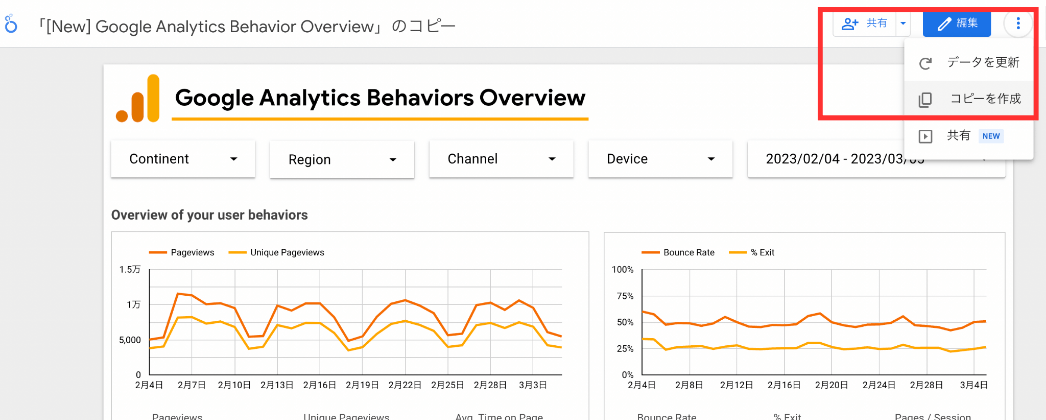Open the Channel filter dropdown

click(502, 159)
